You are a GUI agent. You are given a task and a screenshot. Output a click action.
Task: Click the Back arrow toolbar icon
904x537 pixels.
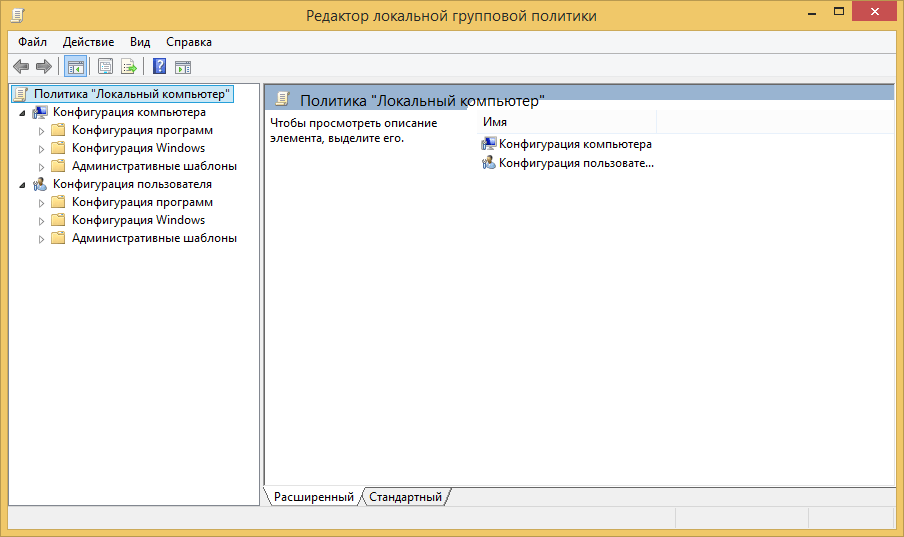tap(20, 67)
